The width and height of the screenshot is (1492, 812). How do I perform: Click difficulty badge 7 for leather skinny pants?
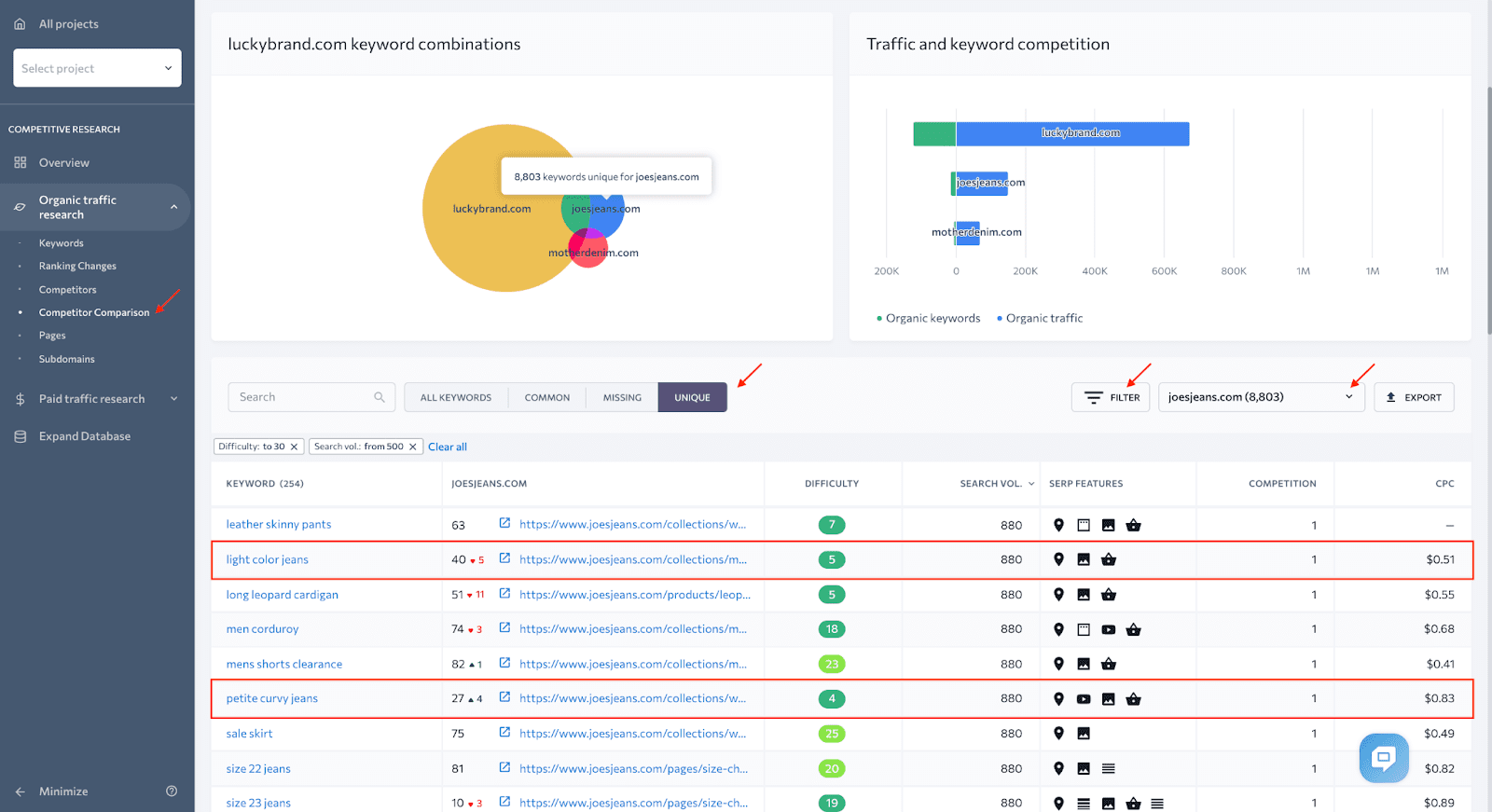832,525
